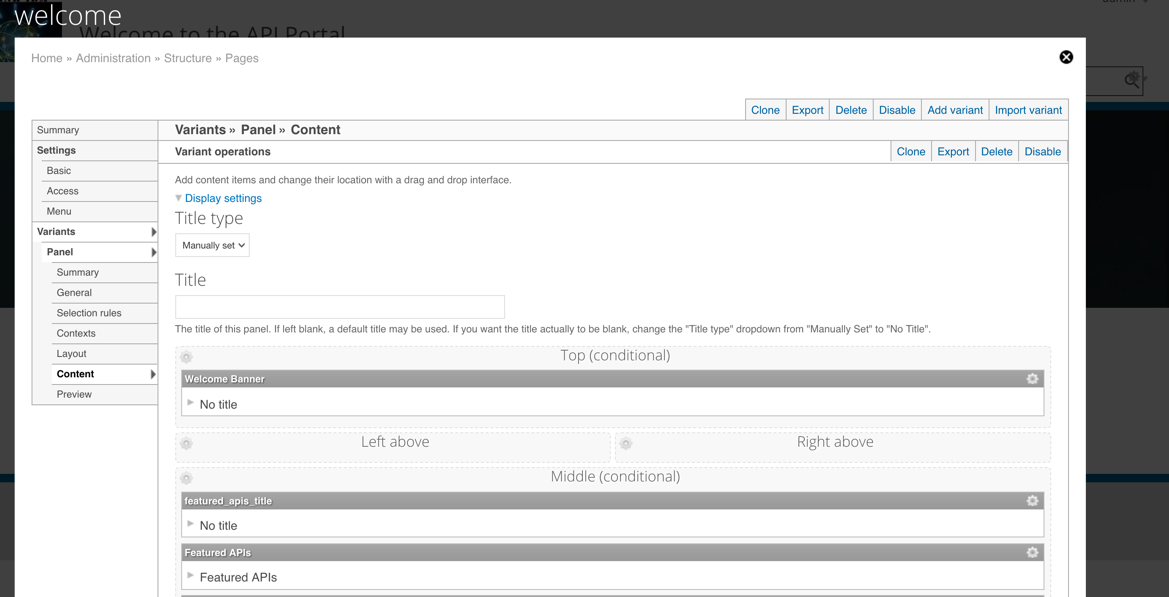Click top Export page button
Image resolution: width=1169 pixels, height=597 pixels.
coord(807,110)
